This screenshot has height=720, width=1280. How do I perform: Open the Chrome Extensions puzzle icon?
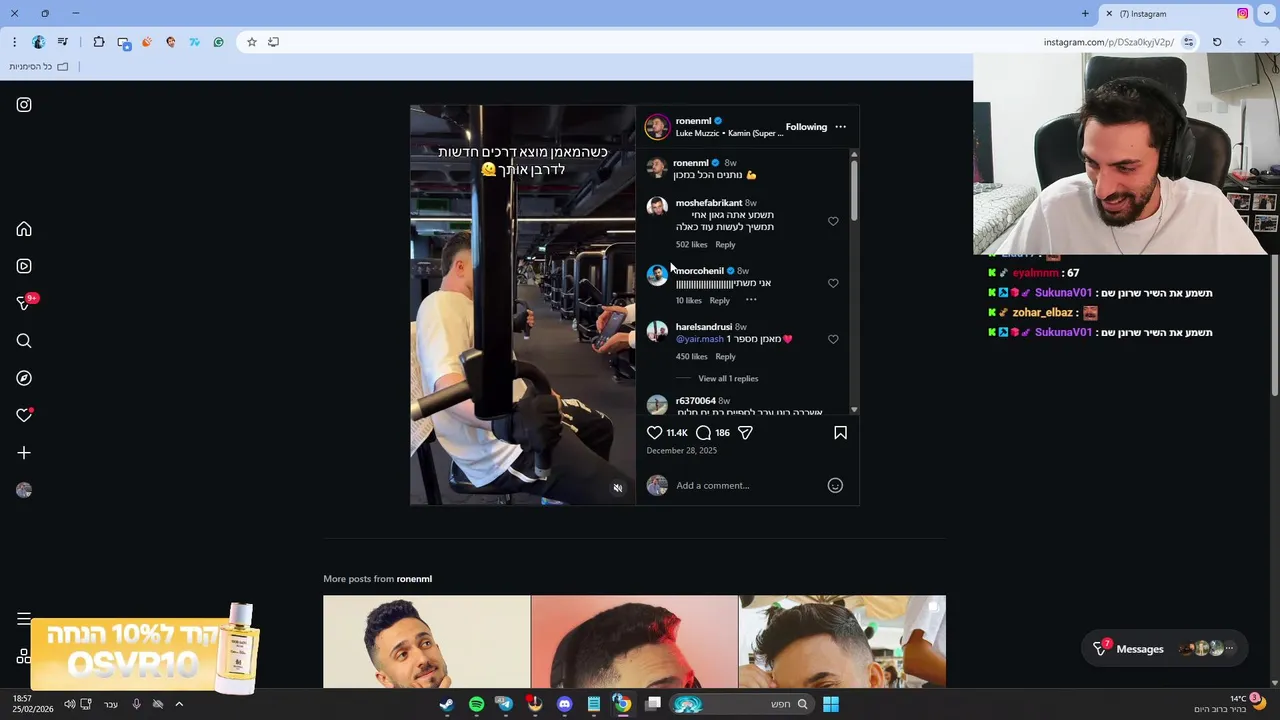pos(99,42)
